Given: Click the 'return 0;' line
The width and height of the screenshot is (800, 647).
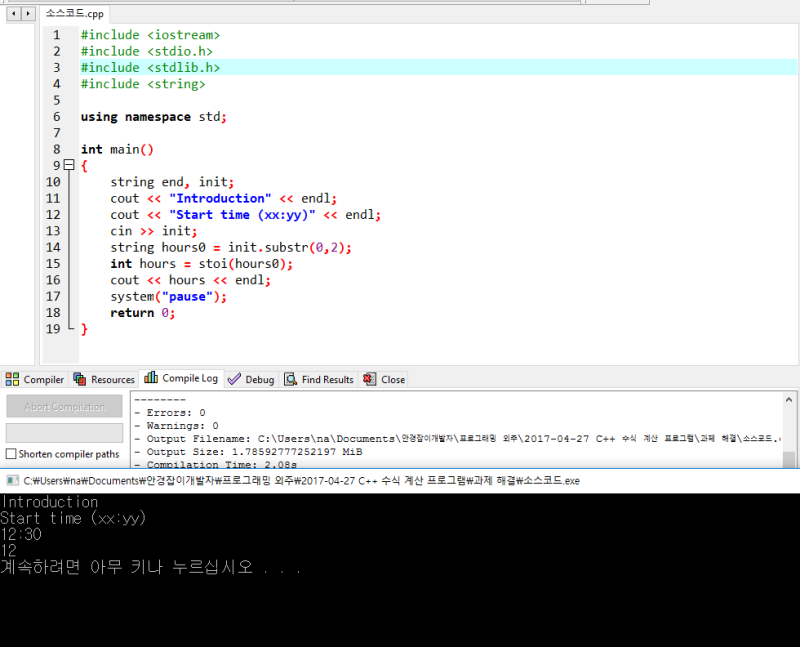Looking at the screenshot, I should click(x=143, y=313).
